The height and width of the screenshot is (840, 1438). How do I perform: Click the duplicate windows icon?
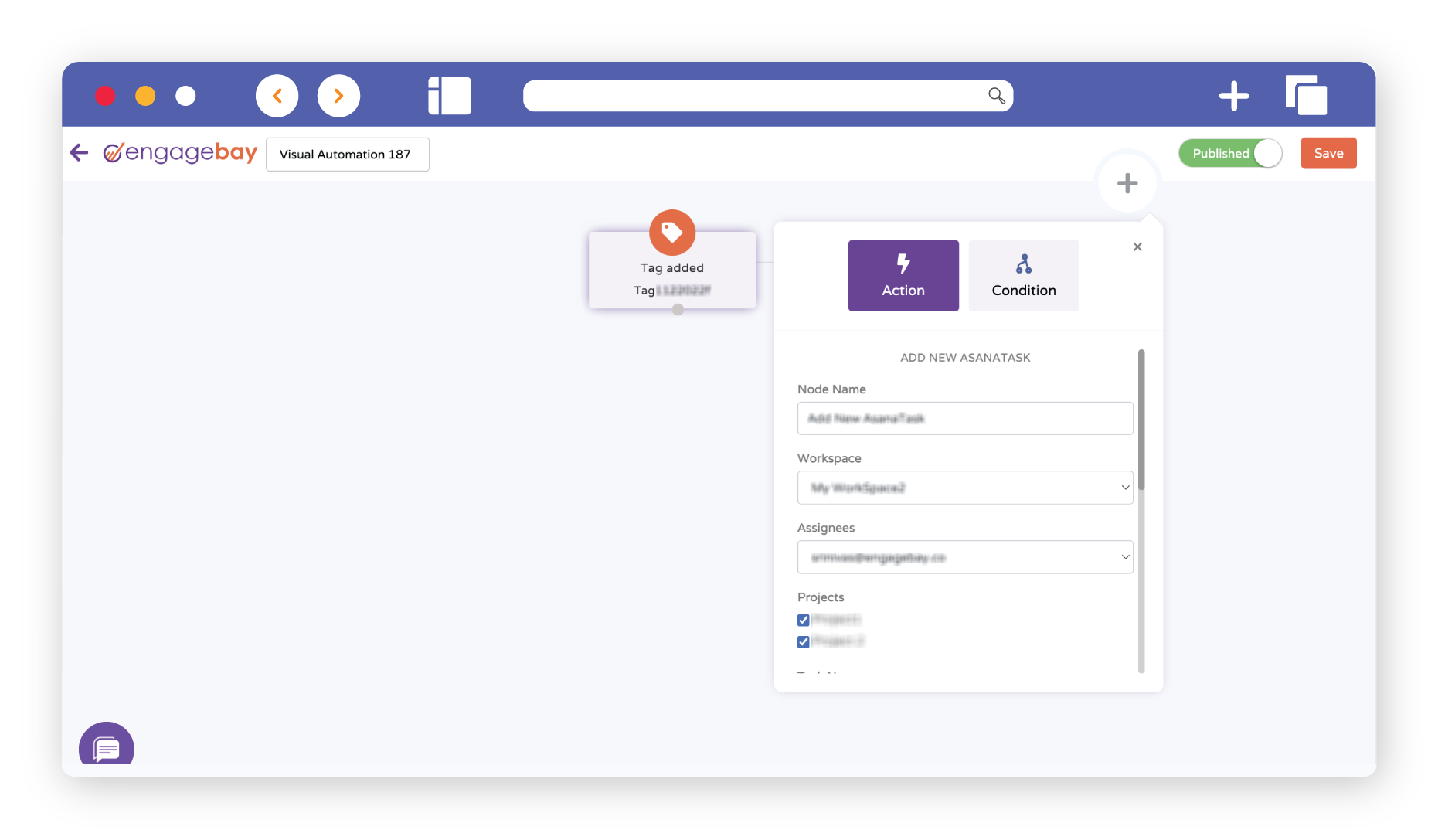click(1306, 96)
